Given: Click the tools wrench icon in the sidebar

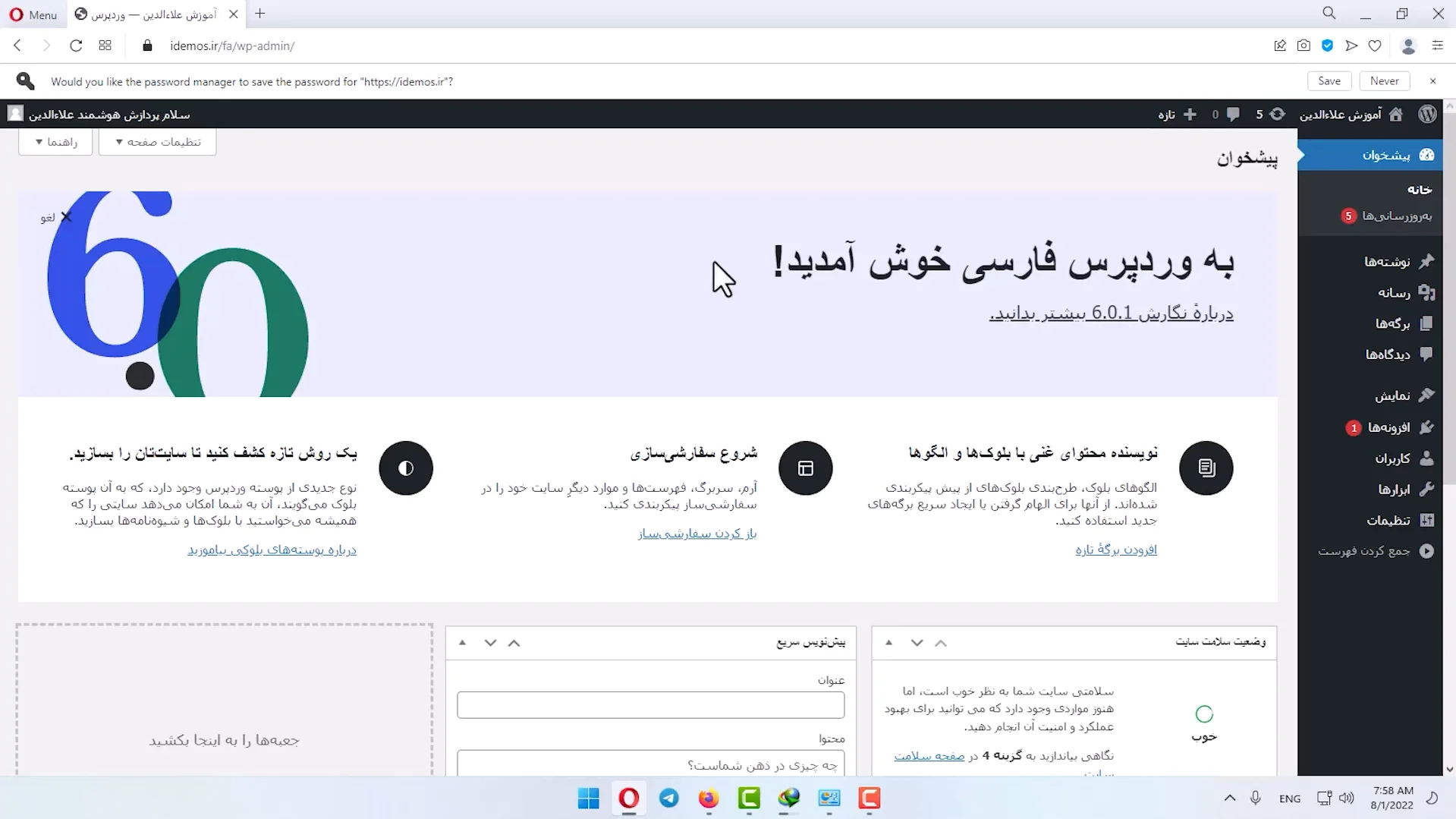Looking at the screenshot, I should click(x=1426, y=490).
